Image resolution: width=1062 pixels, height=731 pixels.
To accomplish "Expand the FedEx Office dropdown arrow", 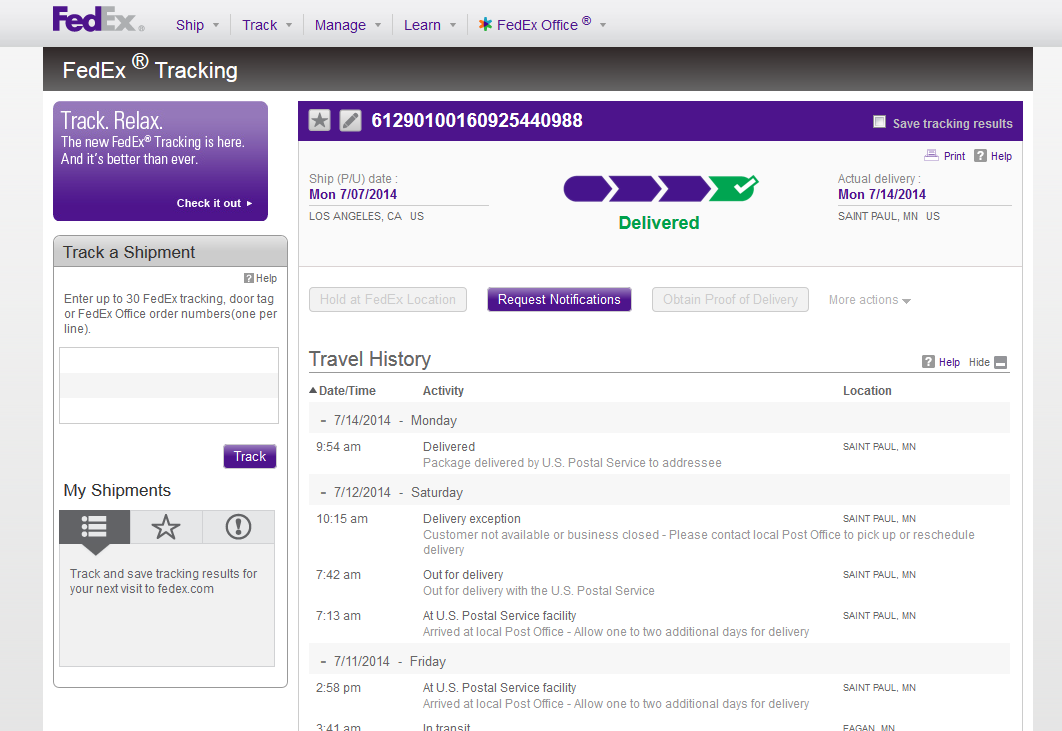I will tap(603, 25).
